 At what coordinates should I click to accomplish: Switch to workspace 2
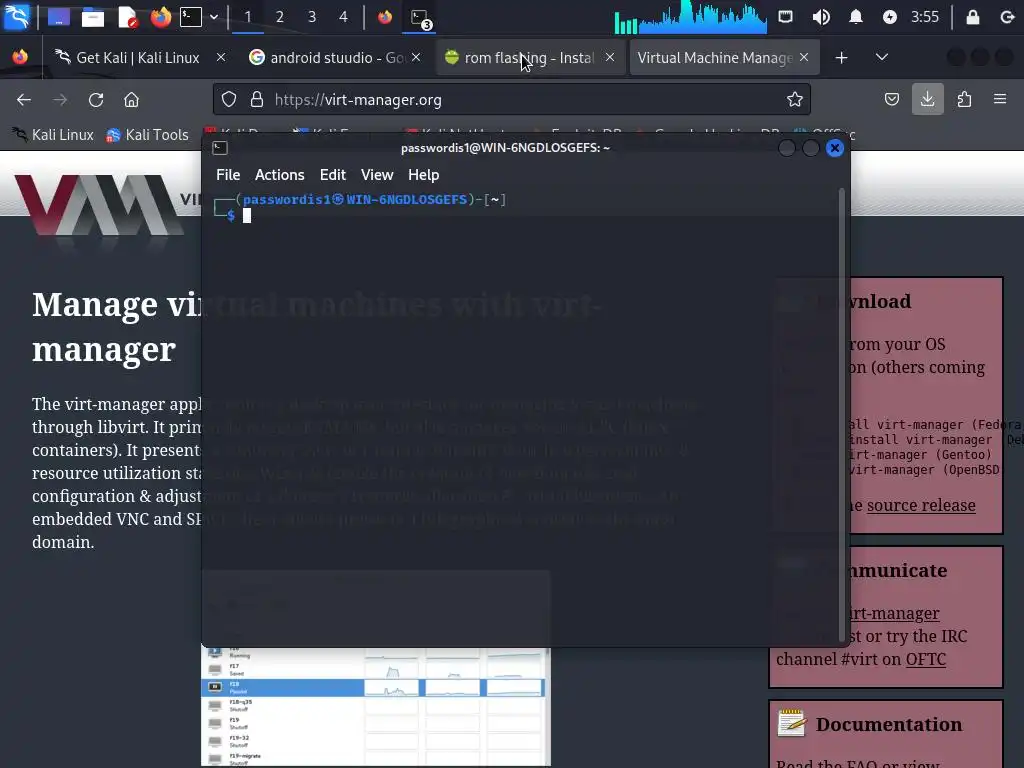coord(280,17)
